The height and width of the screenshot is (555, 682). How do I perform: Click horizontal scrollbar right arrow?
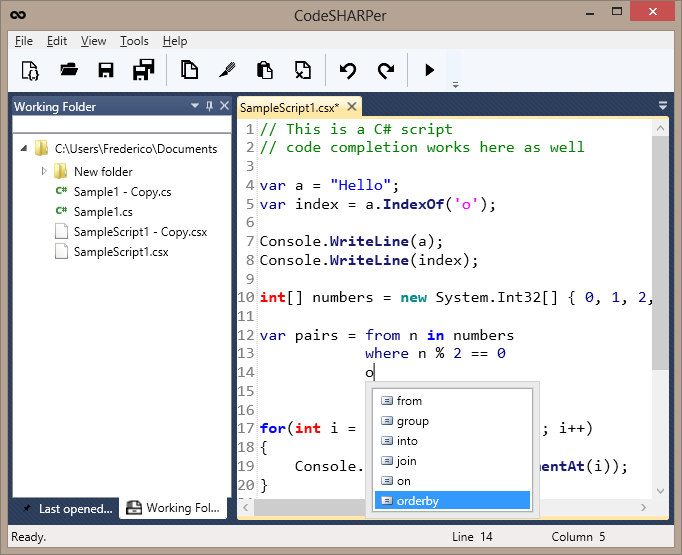point(643,507)
